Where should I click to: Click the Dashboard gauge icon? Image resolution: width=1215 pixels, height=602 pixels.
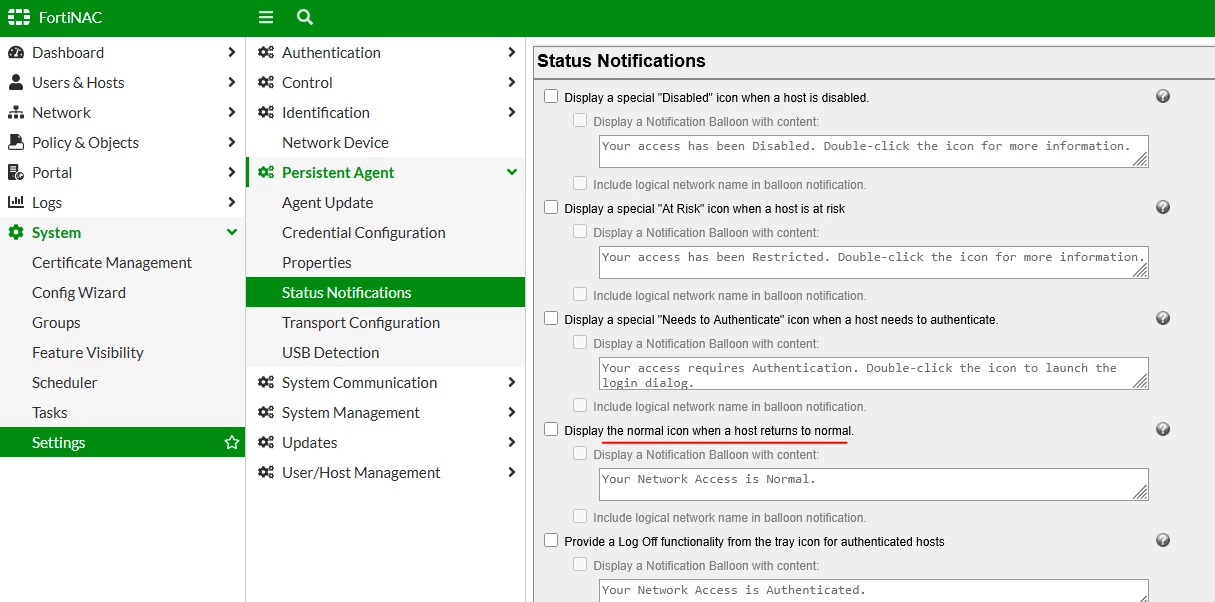16,52
